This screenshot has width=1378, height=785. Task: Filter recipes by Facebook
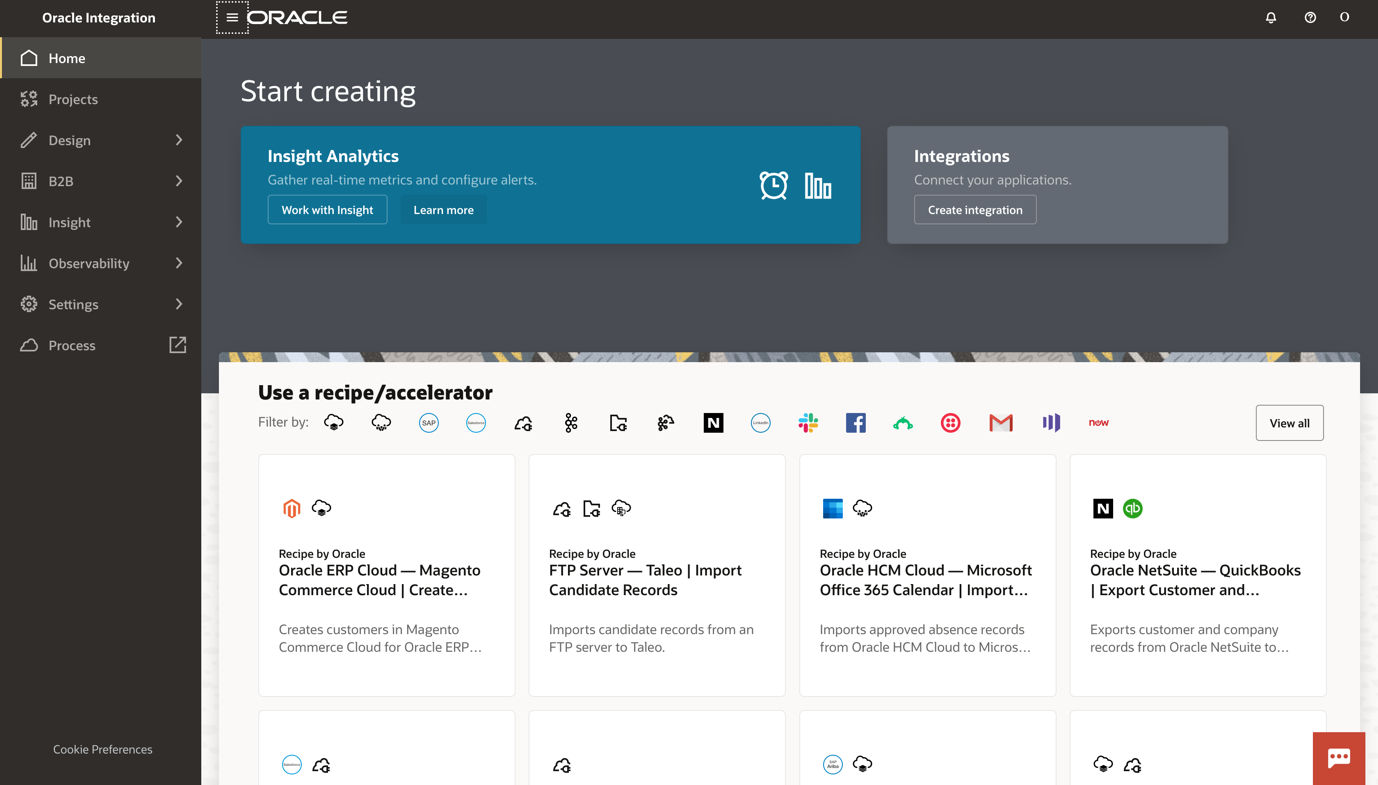[x=856, y=423]
